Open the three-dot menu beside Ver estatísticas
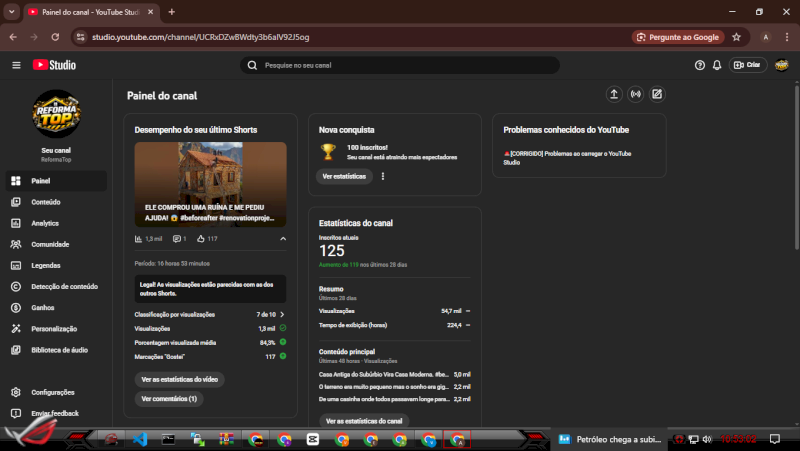The image size is (800, 451). 383,176
